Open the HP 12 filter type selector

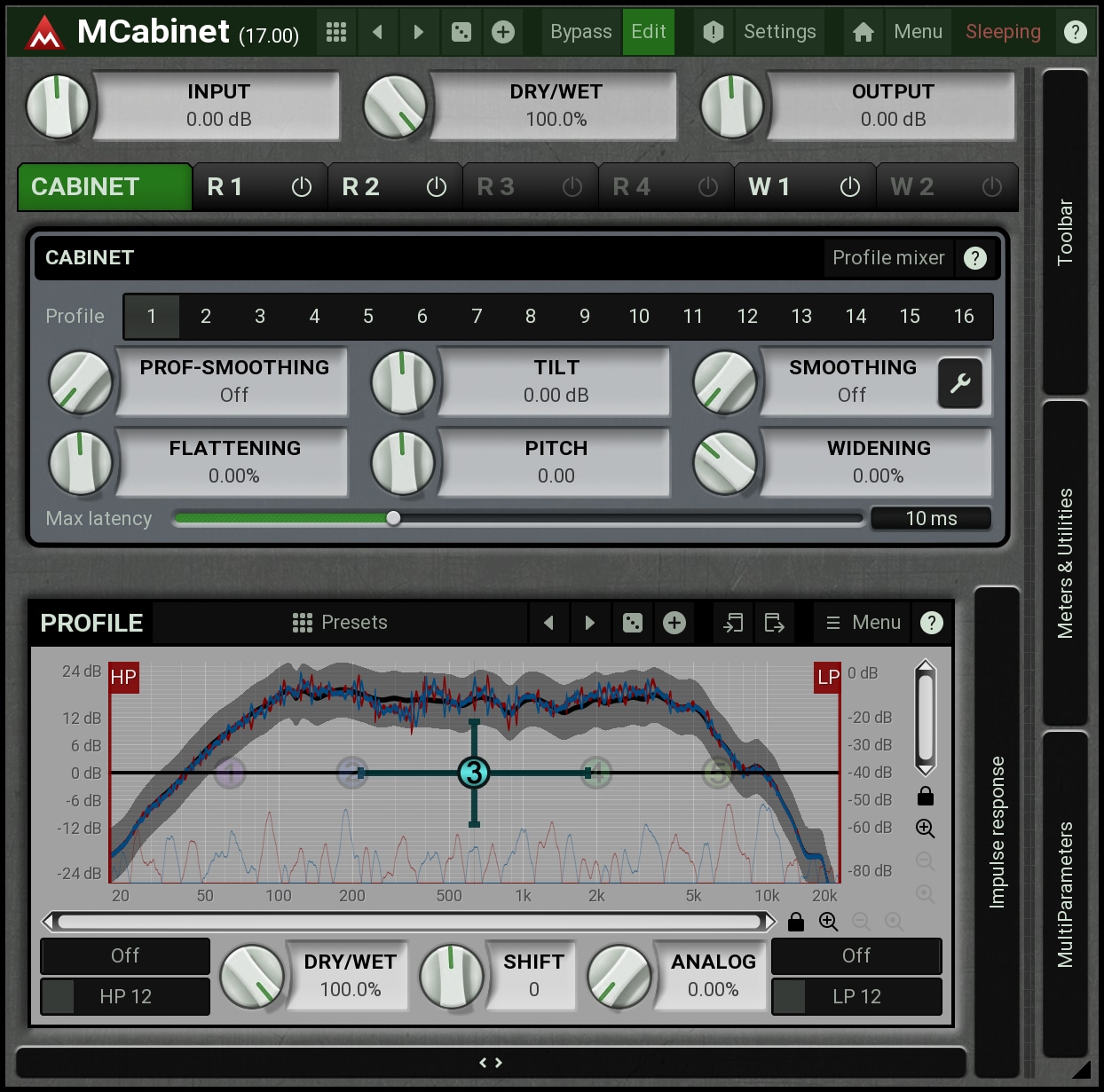click(x=125, y=997)
